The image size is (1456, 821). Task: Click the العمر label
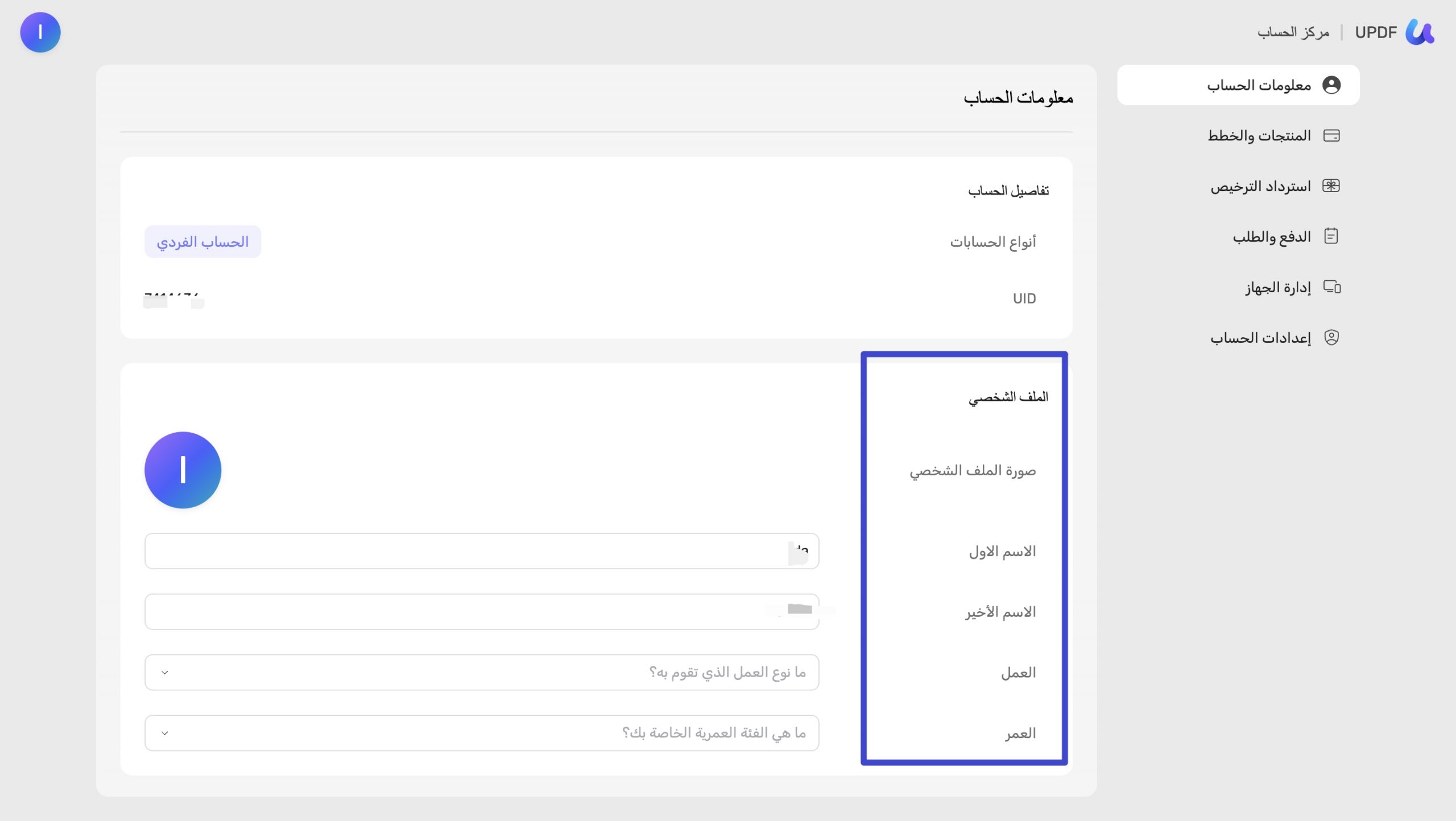[x=1020, y=733]
